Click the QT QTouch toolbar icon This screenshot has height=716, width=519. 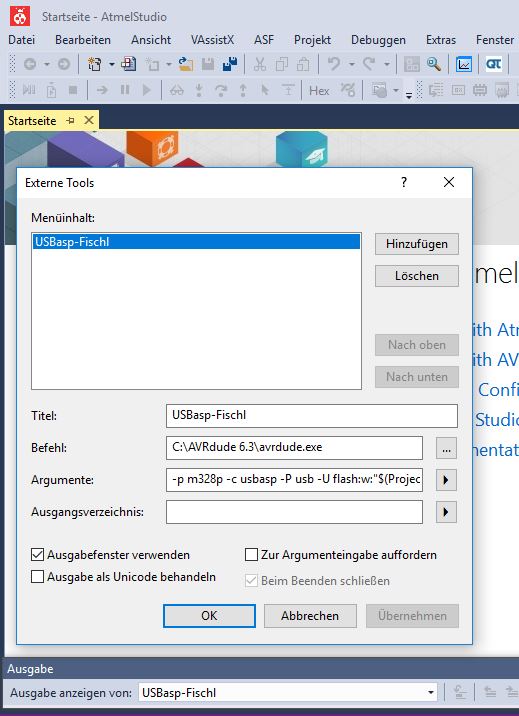(493, 64)
